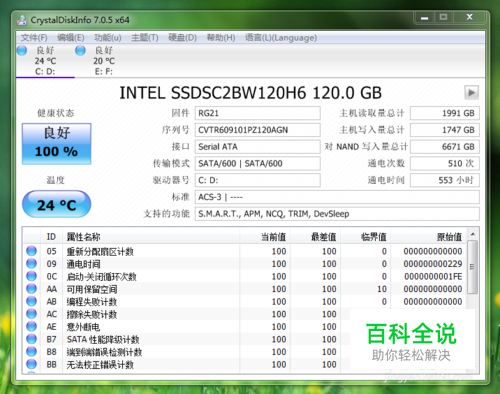Select the C: D: disk tab

[45, 61]
